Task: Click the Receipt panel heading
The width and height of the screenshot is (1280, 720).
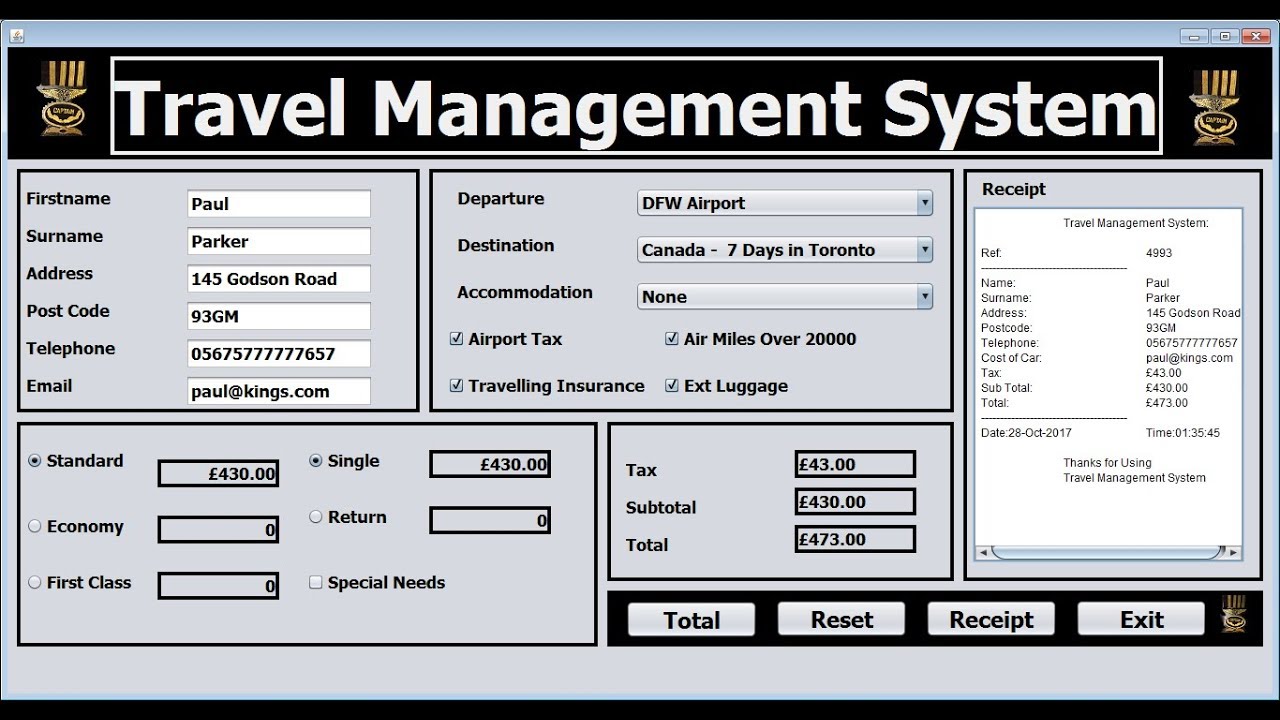Action: (1014, 189)
